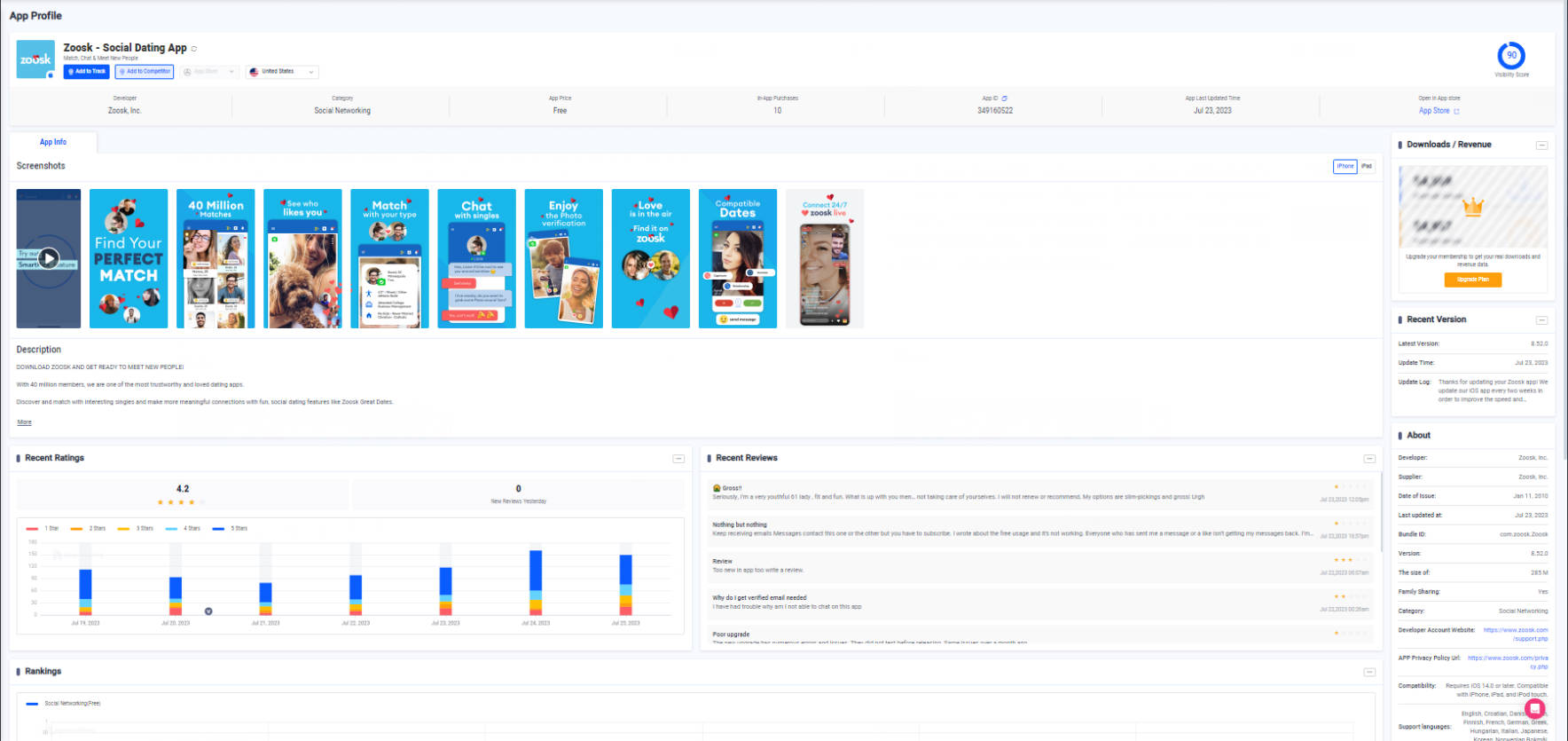
Task: Open the zoosk.com privacy policy link
Action: (x=1508, y=662)
